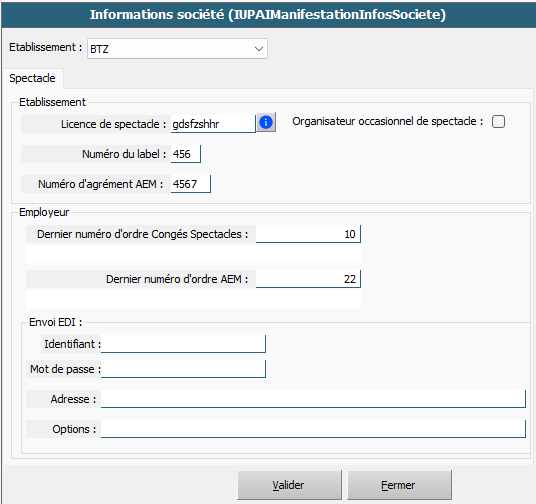Click the Employeur group heading

click(x=44, y=212)
